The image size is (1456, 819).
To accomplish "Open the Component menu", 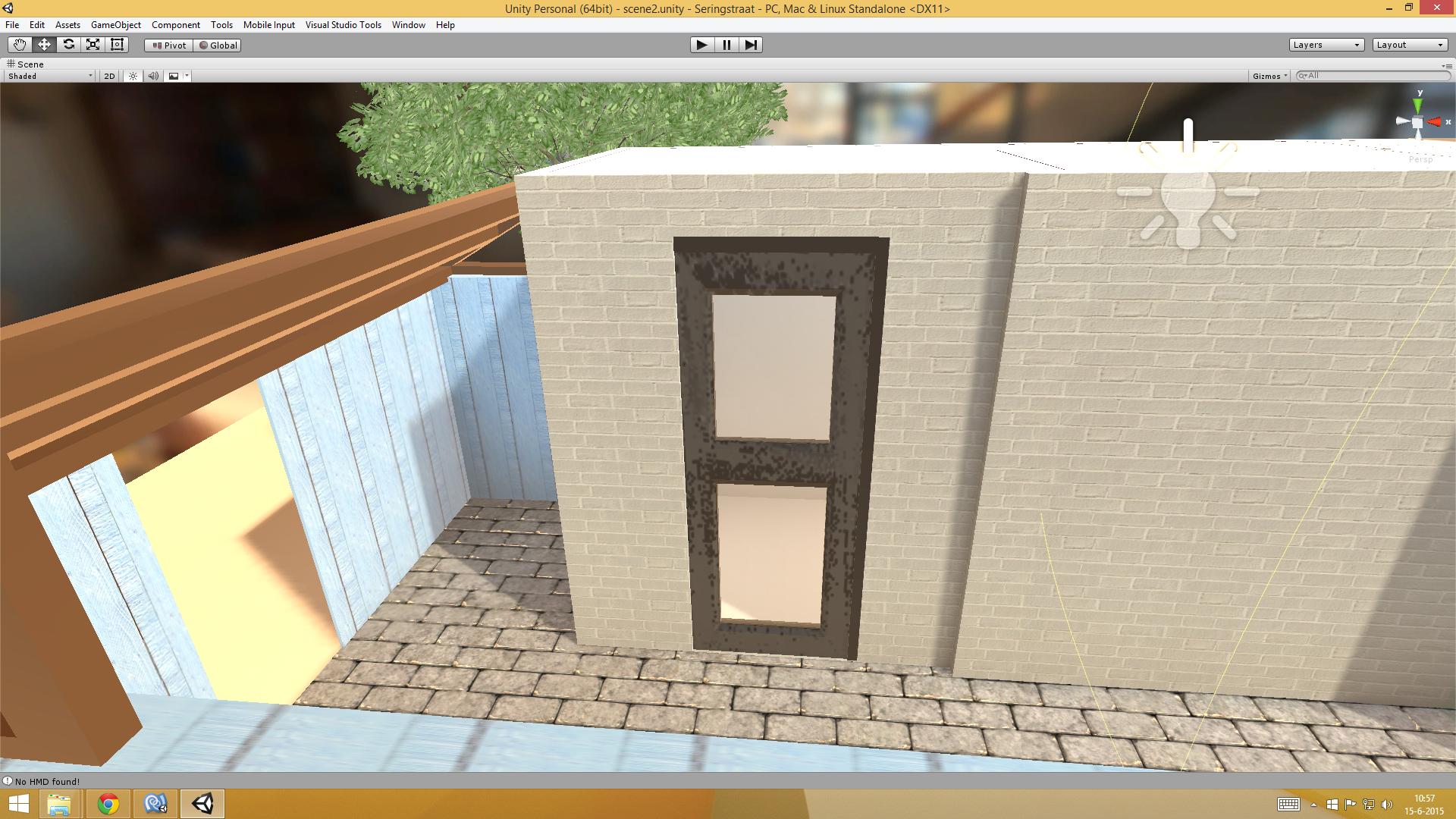I will [175, 25].
